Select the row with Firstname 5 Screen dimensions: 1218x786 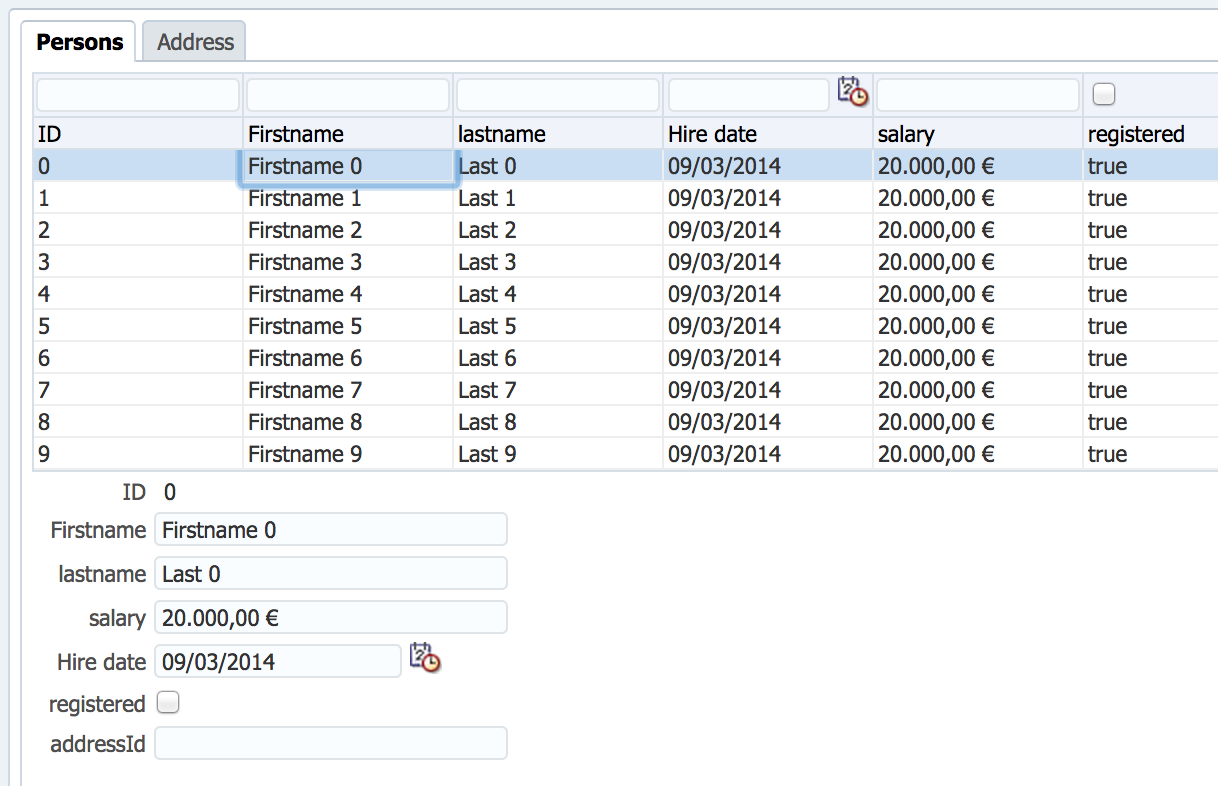pyautogui.click(x=625, y=326)
